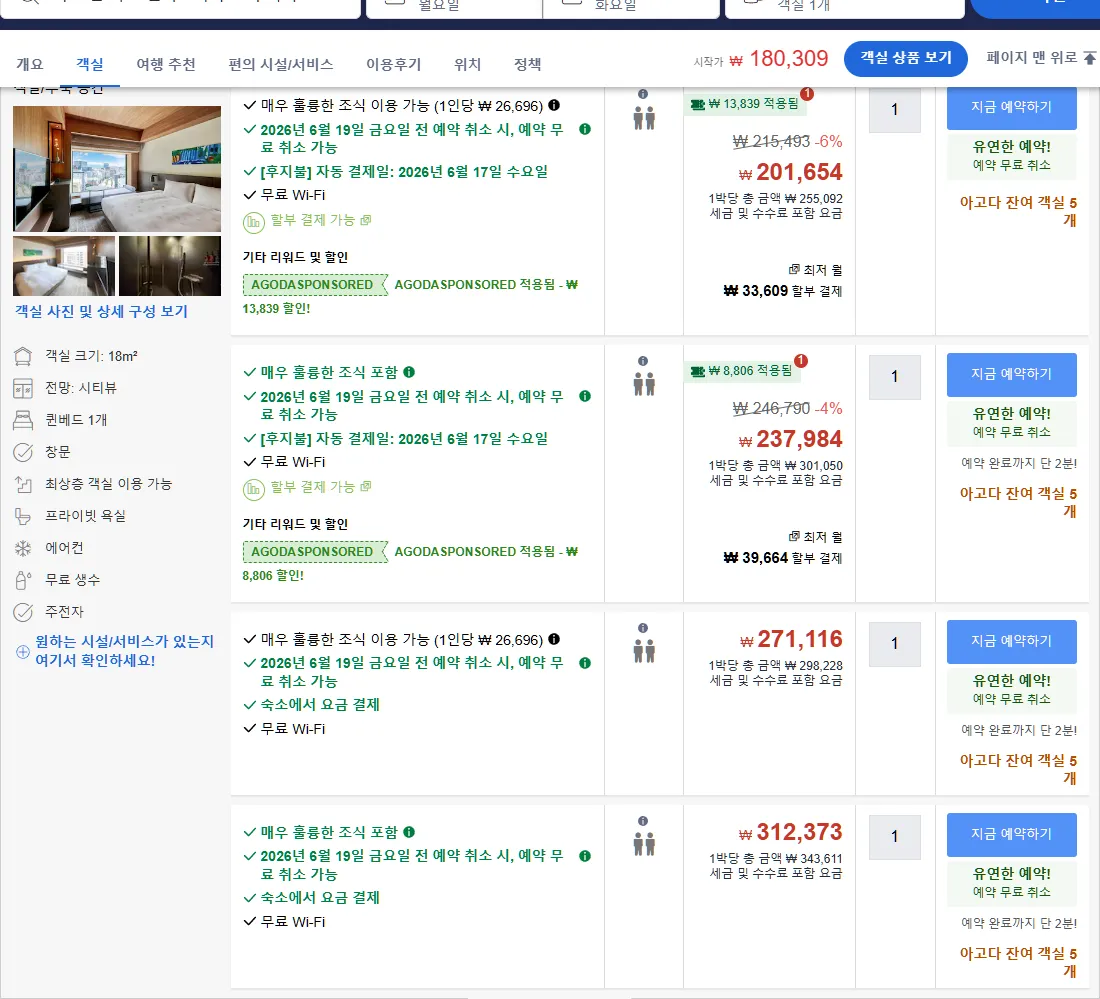The width and height of the screenshot is (1100, 999).
Task: Click green cancellation info icon in ₩201,654 row
Action: tap(585, 129)
